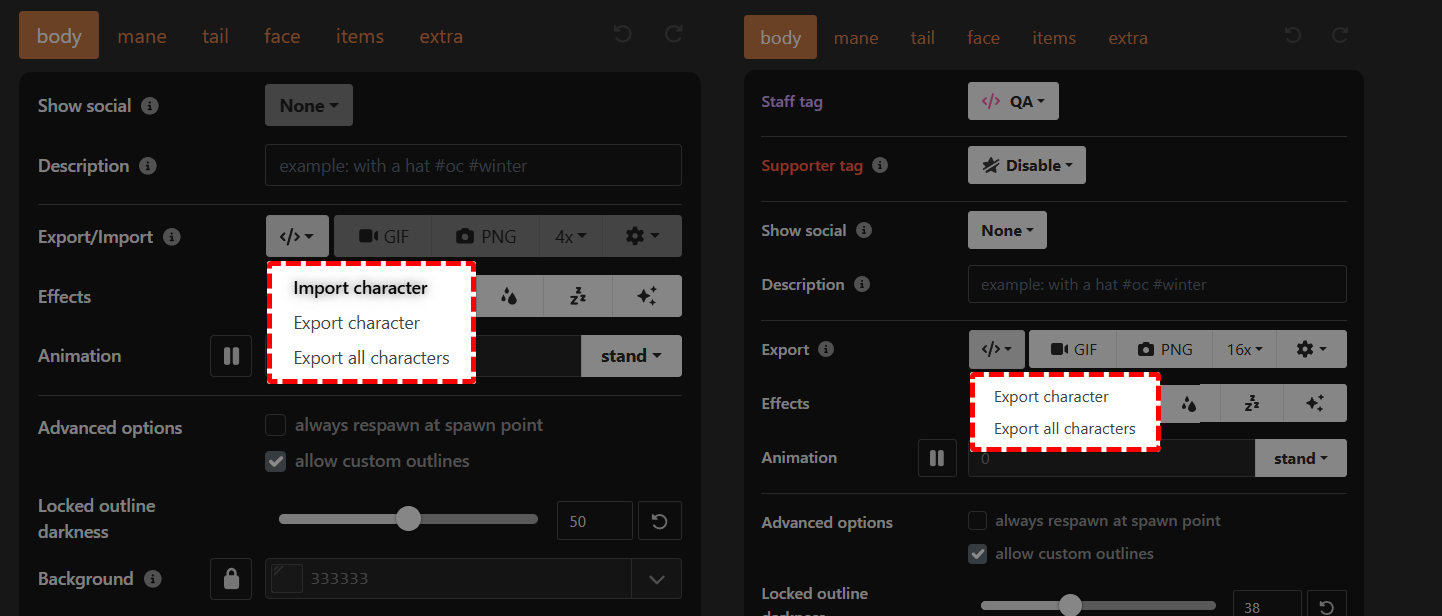Image resolution: width=1442 pixels, height=616 pixels.
Task: Reset locked outline darkness value of 50
Action: (660, 521)
